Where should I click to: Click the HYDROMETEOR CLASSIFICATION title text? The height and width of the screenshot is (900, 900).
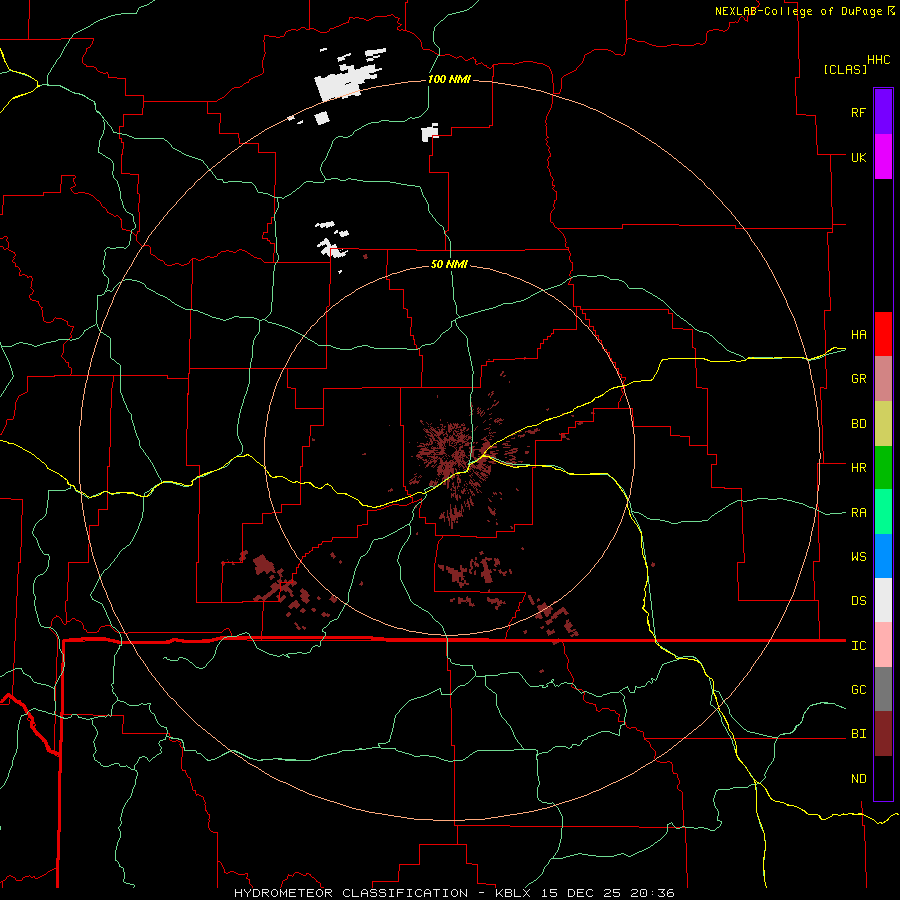pos(351,893)
